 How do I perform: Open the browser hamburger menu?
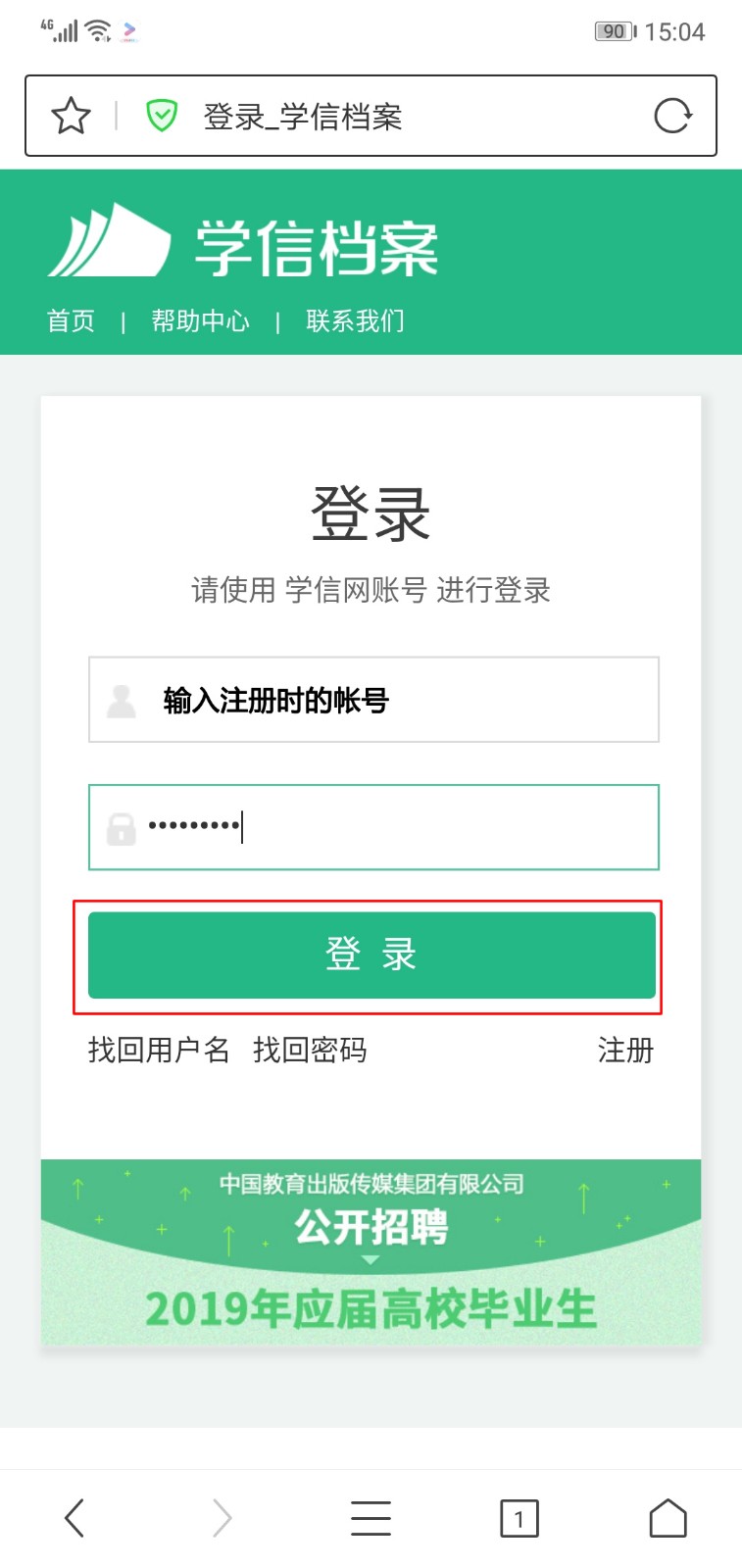pyautogui.click(x=371, y=1518)
